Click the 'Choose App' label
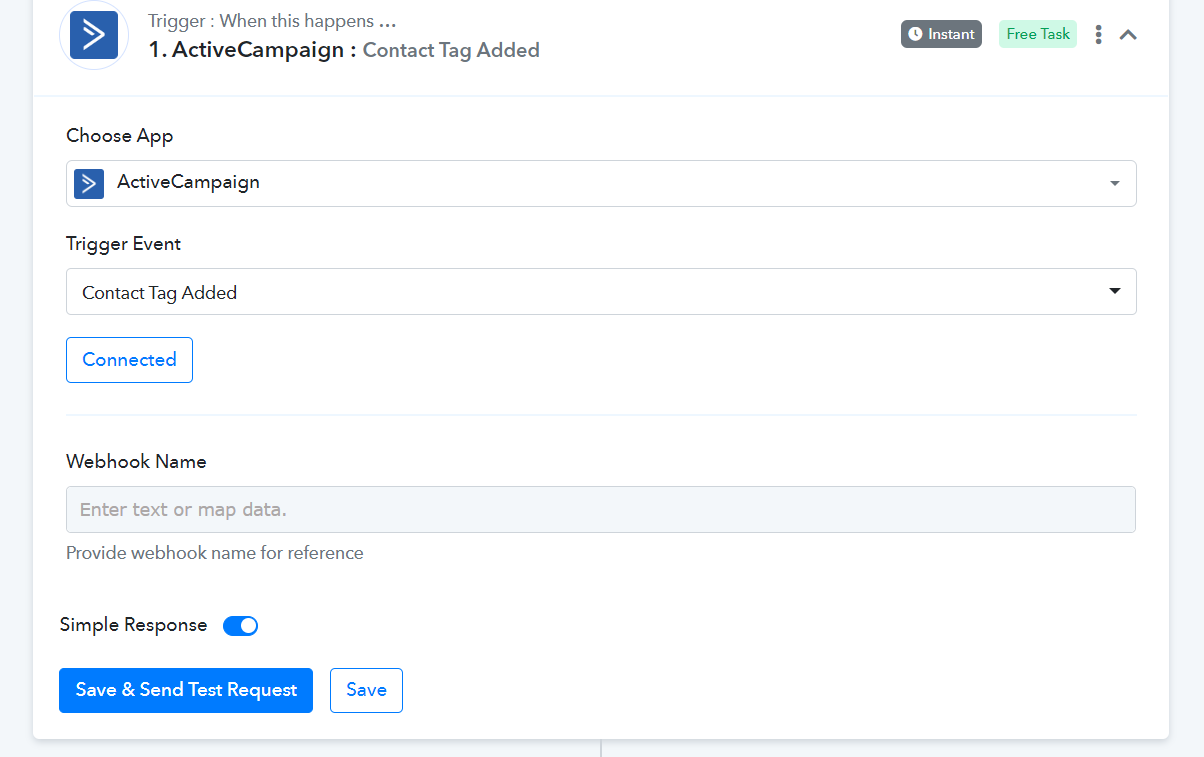Screen dimensions: 1204x757 coord(120,136)
